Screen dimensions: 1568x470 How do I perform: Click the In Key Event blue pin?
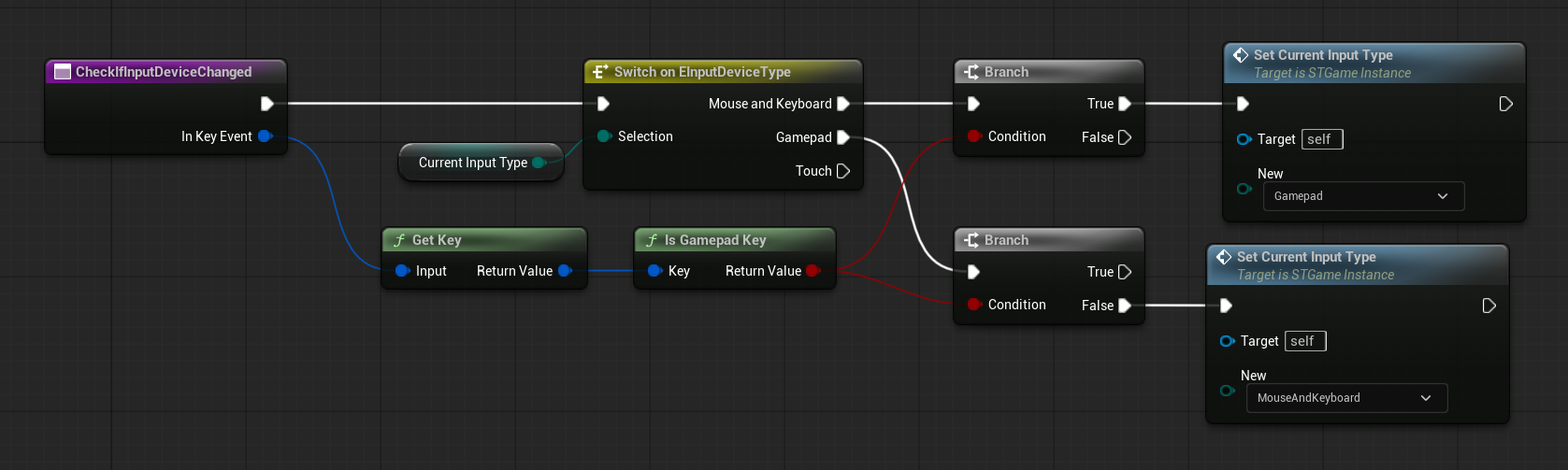pos(265,136)
